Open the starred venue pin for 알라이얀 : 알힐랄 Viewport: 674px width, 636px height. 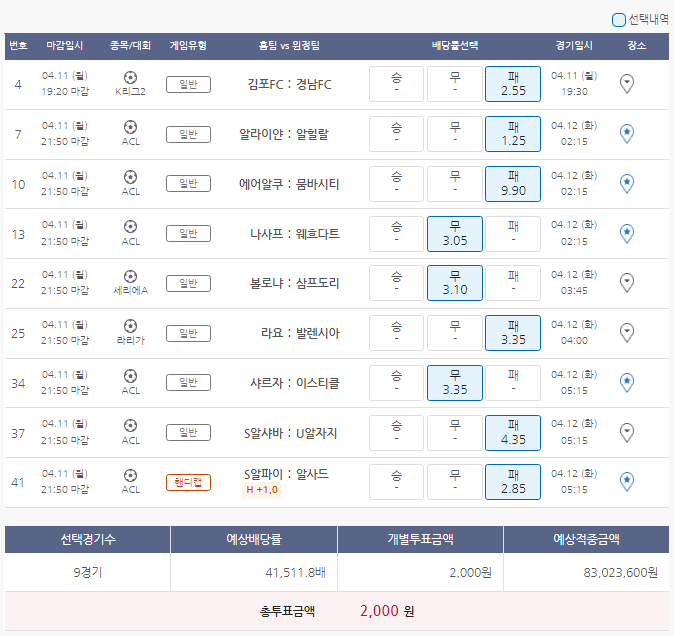point(627,134)
